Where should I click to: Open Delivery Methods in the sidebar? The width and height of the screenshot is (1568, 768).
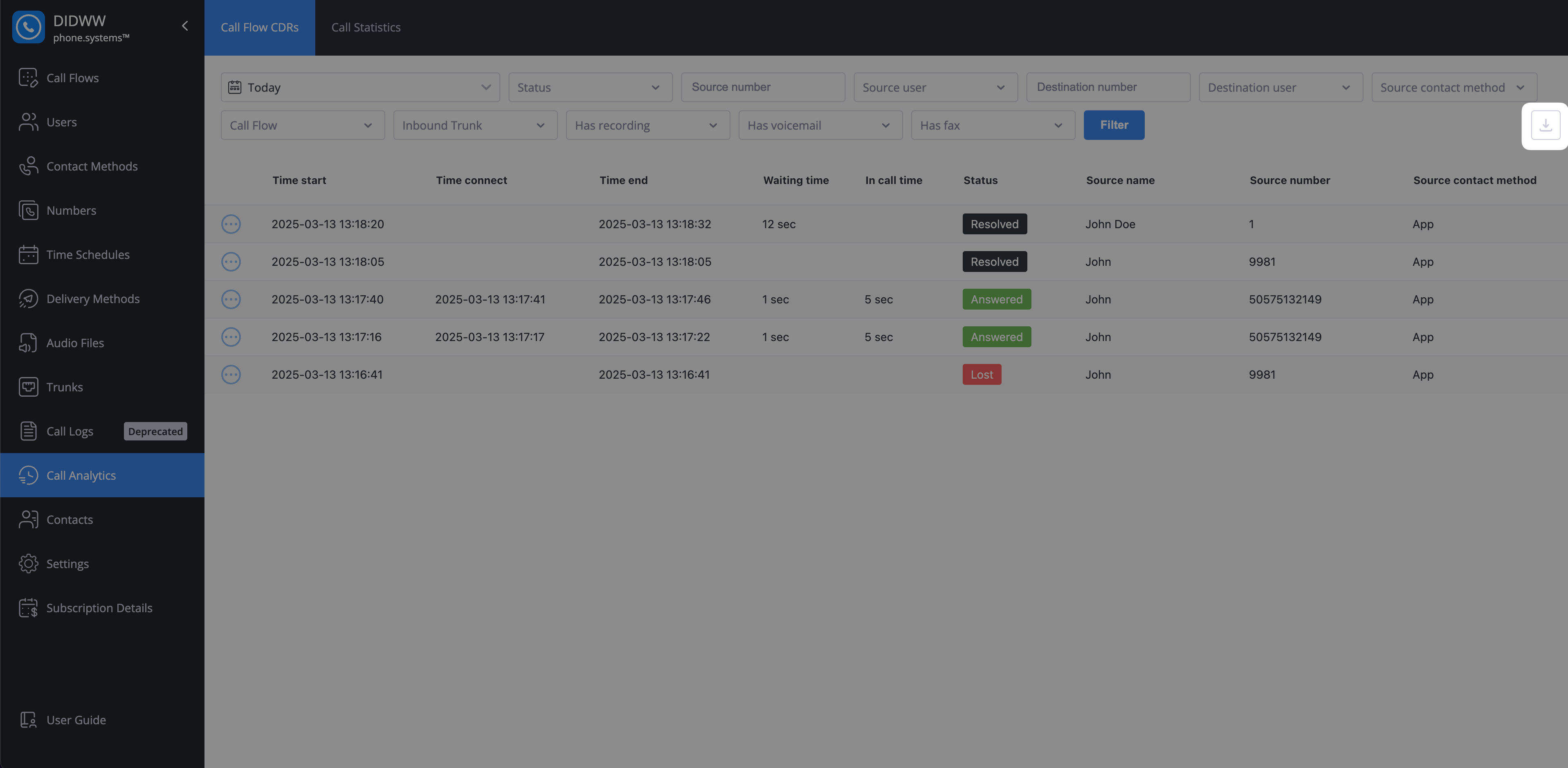coord(92,299)
